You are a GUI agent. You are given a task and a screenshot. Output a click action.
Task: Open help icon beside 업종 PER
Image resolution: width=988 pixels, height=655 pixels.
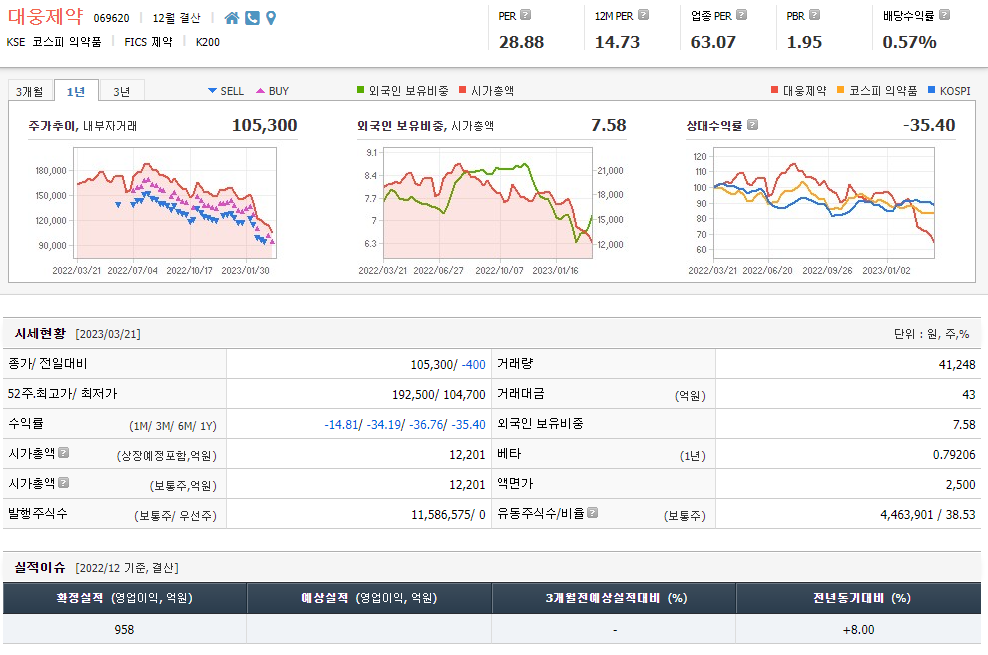pyautogui.click(x=742, y=14)
